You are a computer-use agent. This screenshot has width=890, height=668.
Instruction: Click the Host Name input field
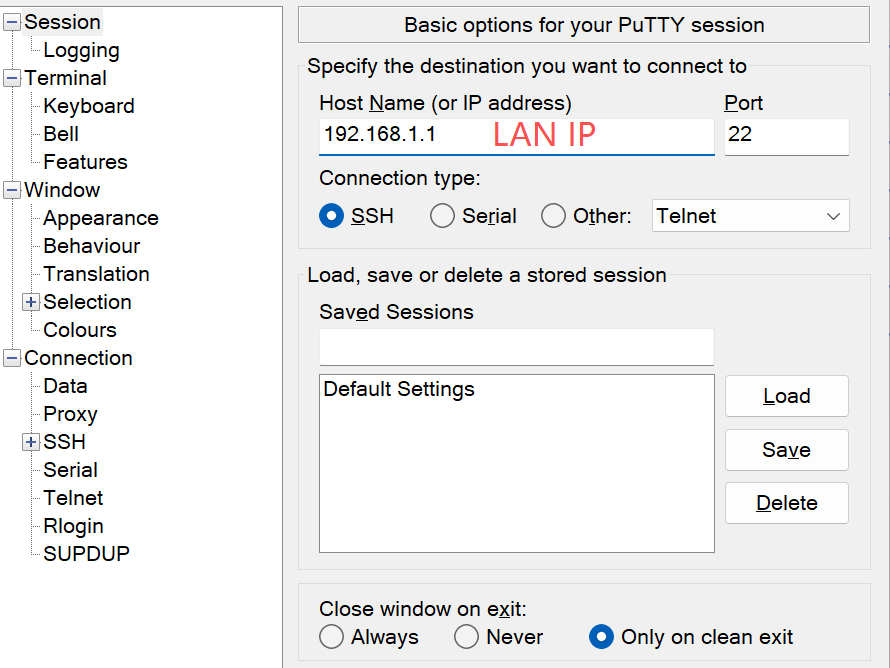click(x=516, y=136)
